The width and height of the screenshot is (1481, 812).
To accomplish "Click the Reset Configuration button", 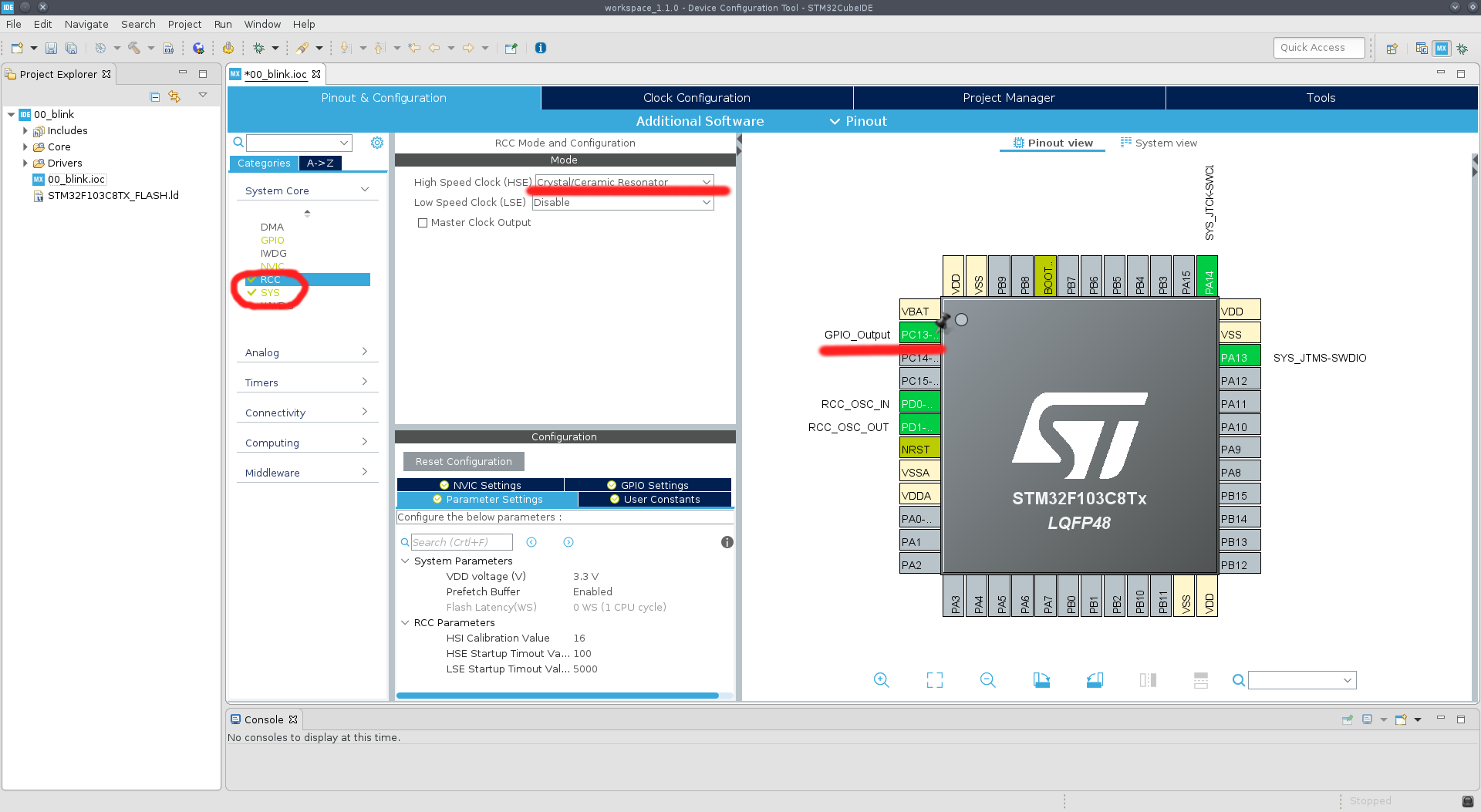I will (x=463, y=461).
